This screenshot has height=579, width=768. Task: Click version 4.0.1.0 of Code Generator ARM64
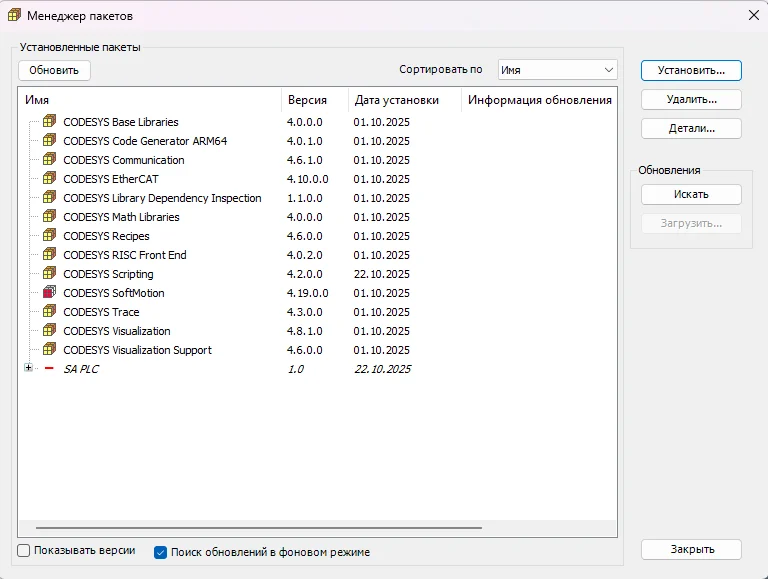click(305, 141)
